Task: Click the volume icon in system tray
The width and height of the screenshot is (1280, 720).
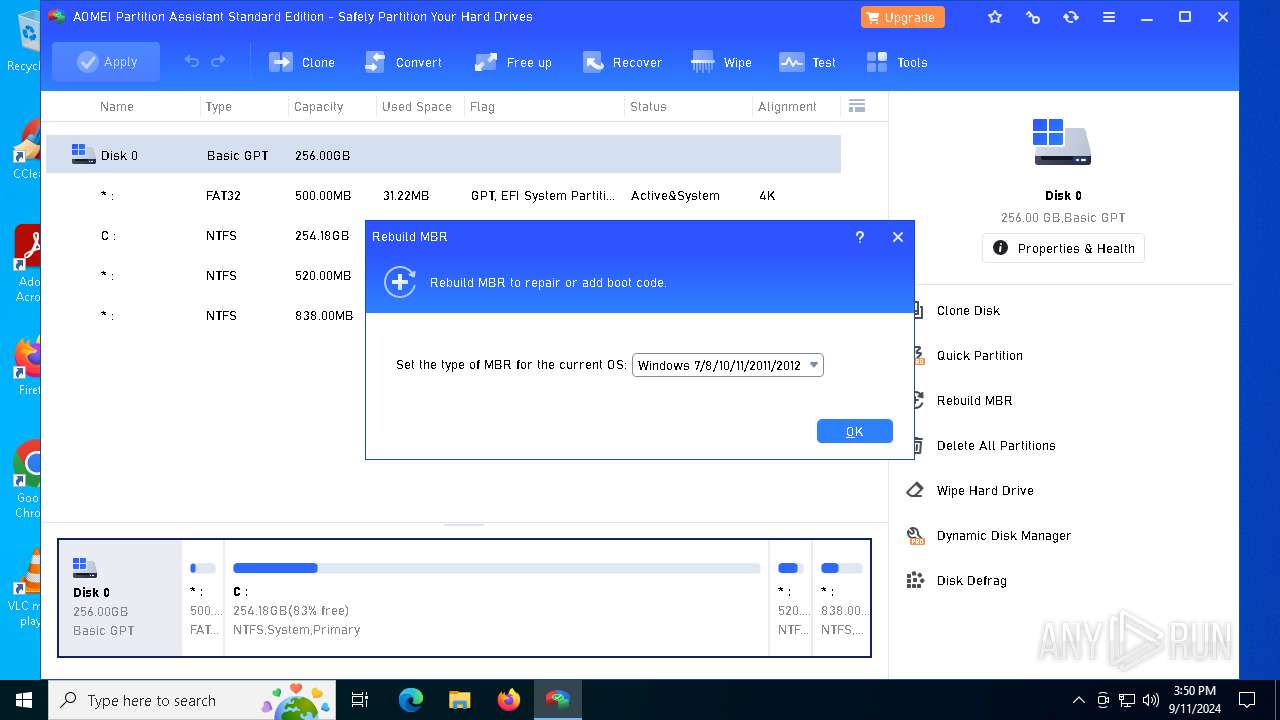Action: pyautogui.click(x=1150, y=700)
